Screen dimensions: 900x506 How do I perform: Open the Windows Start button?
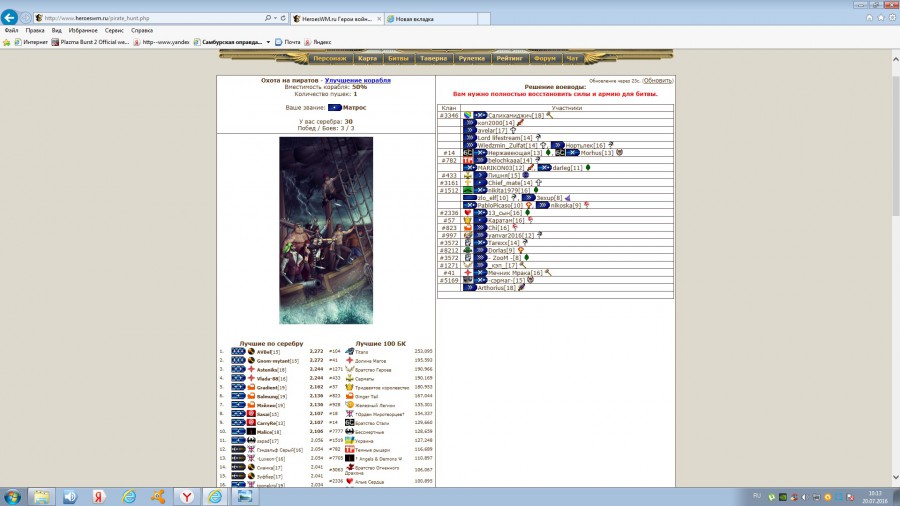pos(12,496)
